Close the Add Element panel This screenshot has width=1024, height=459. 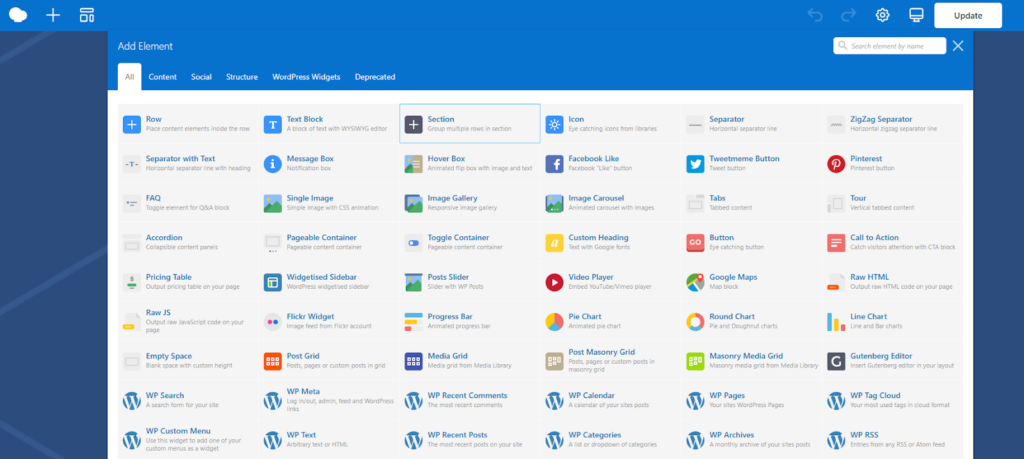point(958,46)
